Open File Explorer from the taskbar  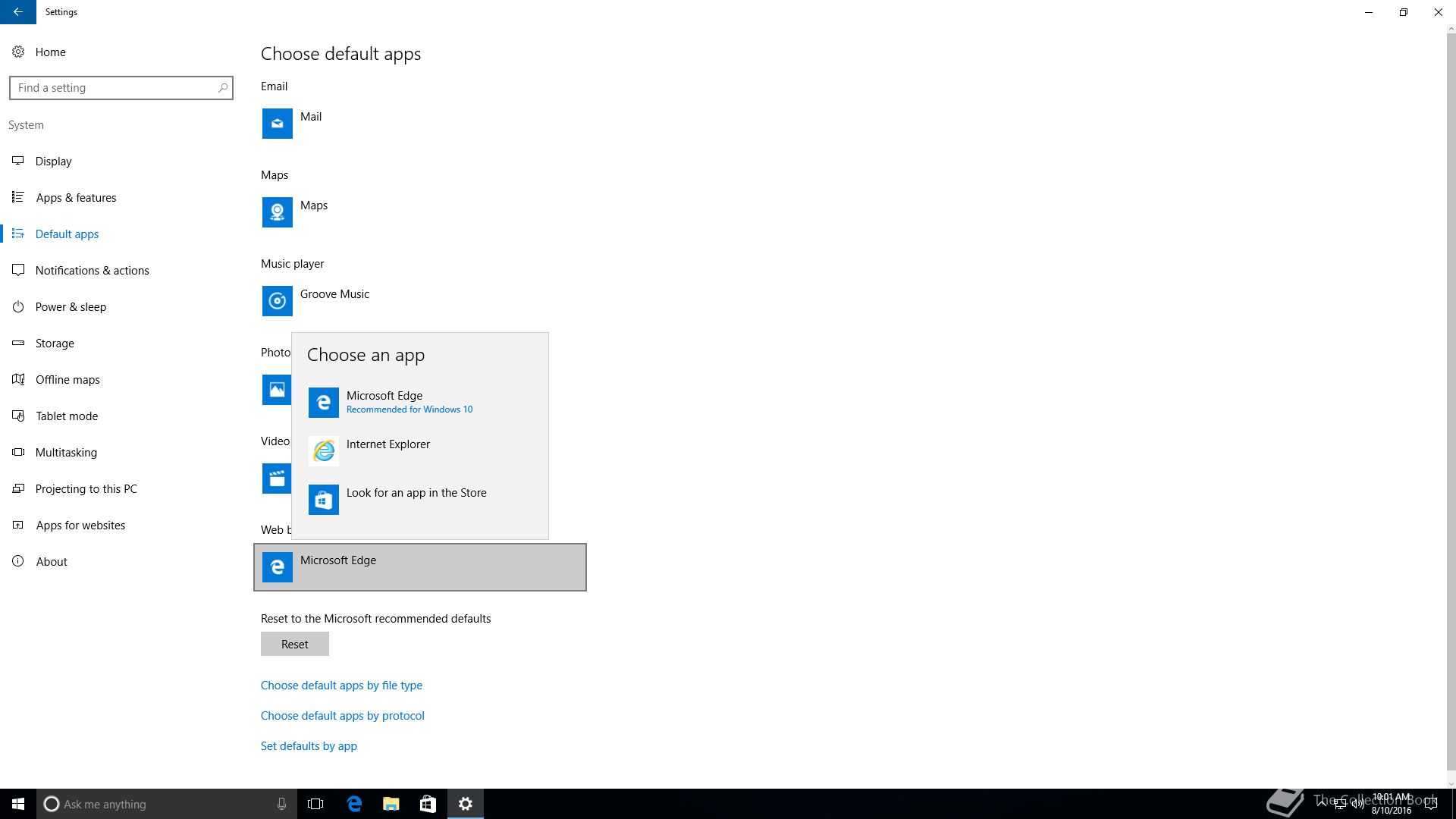pos(391,804)
